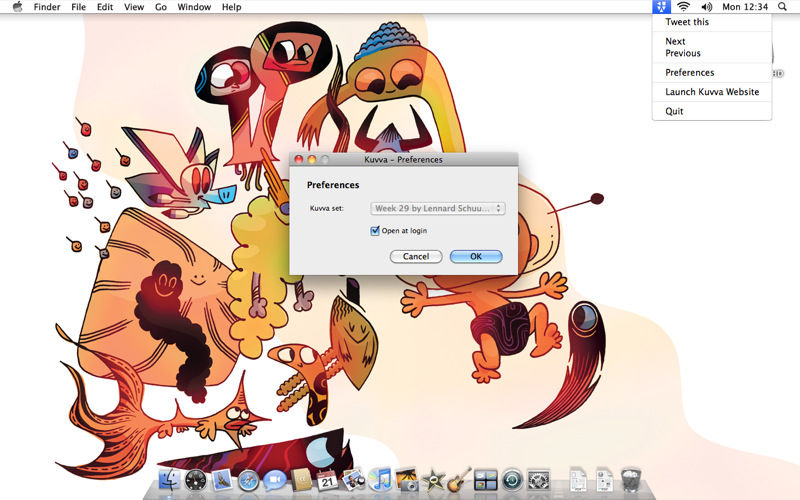
Task: Open the Window menu
Action: [x=194, y=7]
